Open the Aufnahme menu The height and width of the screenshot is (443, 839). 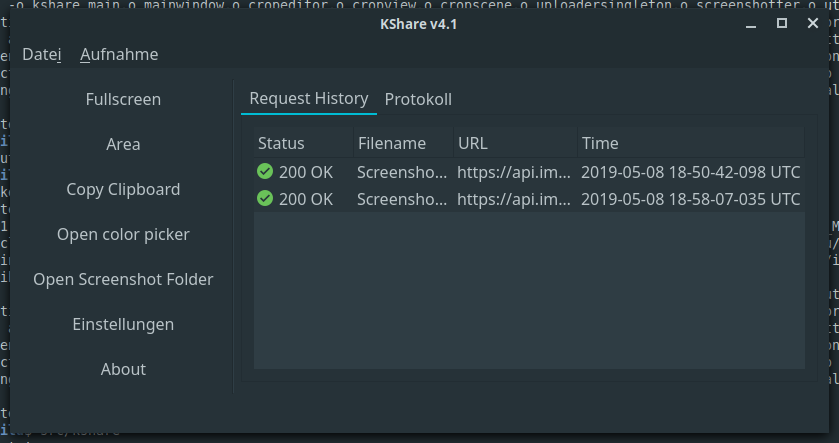coord(119,54)
